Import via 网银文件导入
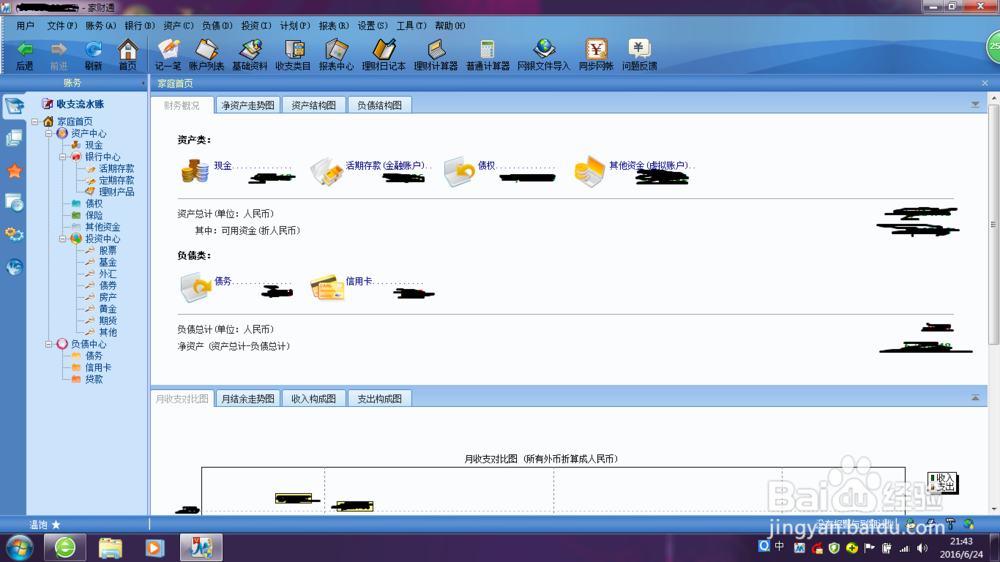The width and height of the screenshot is (1000, 562). pyautogui.click(x=543, y=55)
